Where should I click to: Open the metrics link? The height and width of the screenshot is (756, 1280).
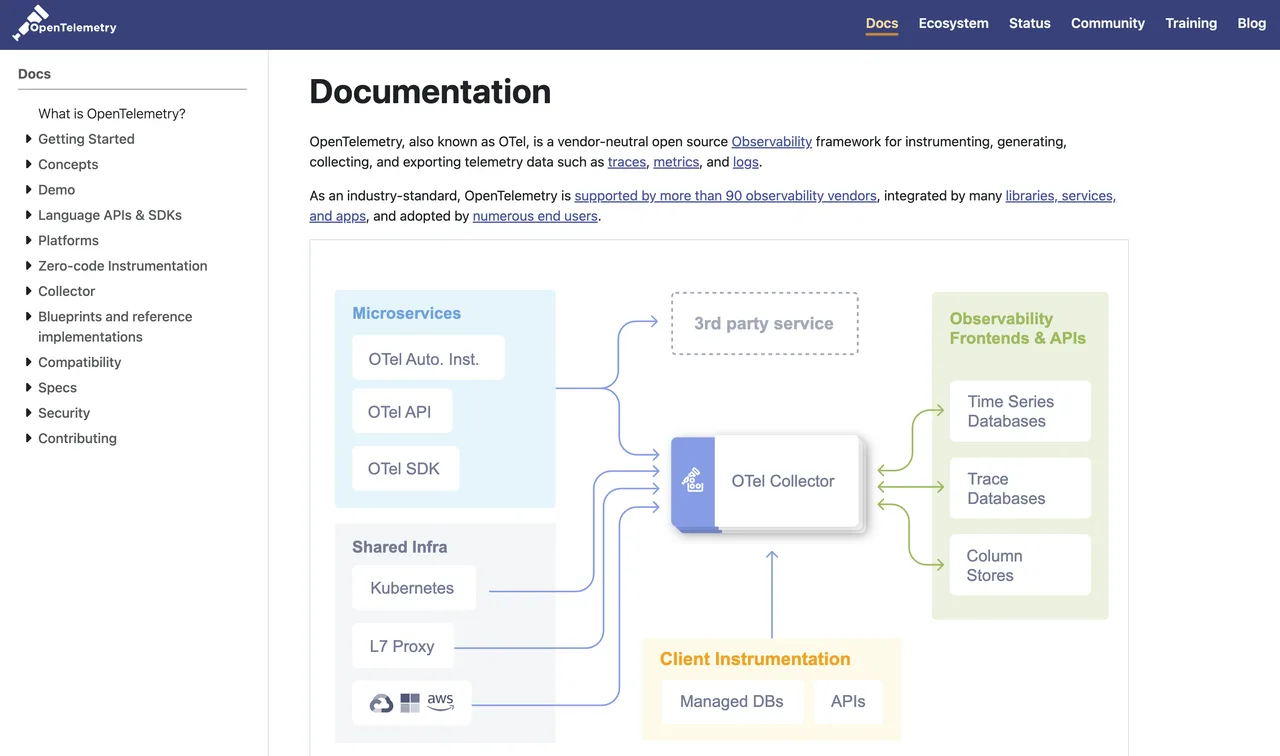click(x=676, y=162)
